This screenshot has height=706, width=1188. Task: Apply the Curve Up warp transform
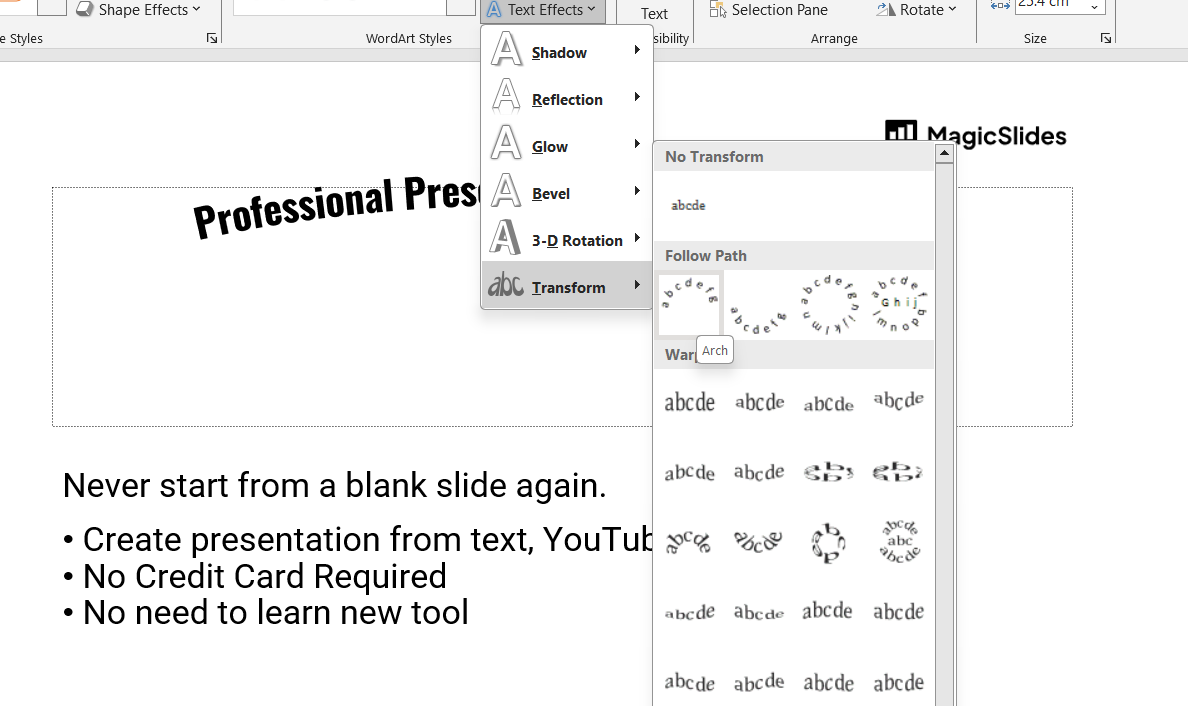click(689, 611)
